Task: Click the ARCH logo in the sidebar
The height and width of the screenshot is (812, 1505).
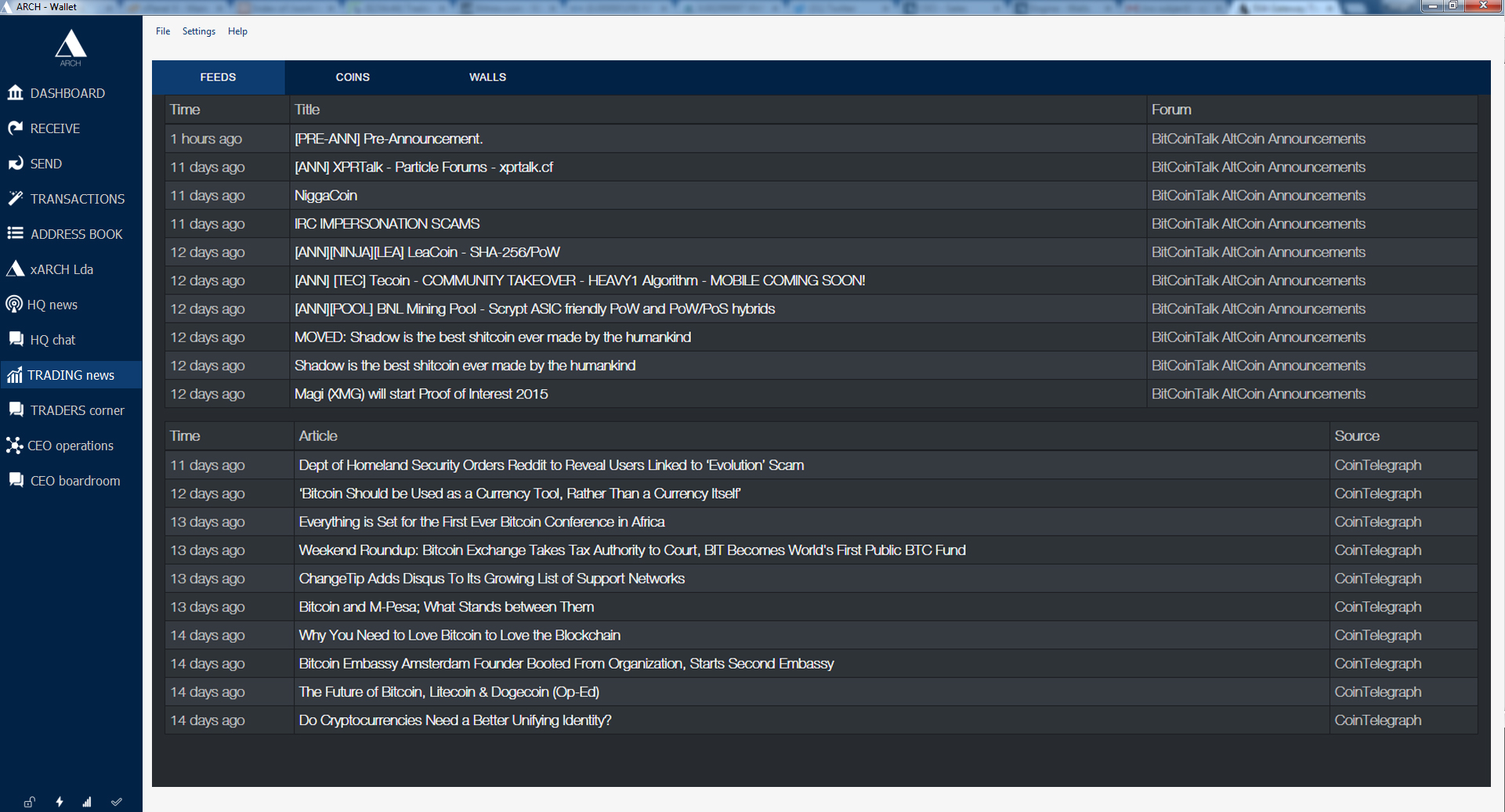Action: click(71, 47)
